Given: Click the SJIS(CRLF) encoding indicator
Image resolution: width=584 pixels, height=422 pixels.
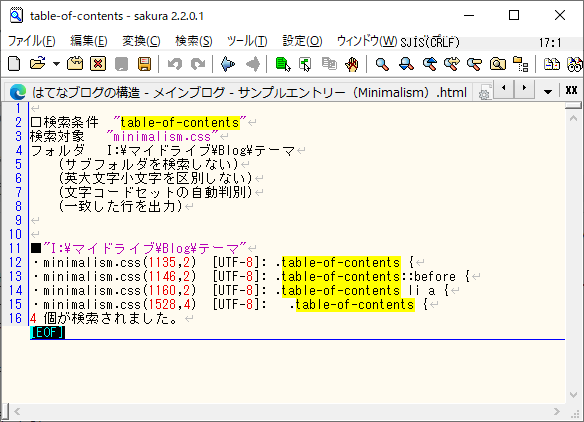Looking at the screenshot, I should click(430, 42).
